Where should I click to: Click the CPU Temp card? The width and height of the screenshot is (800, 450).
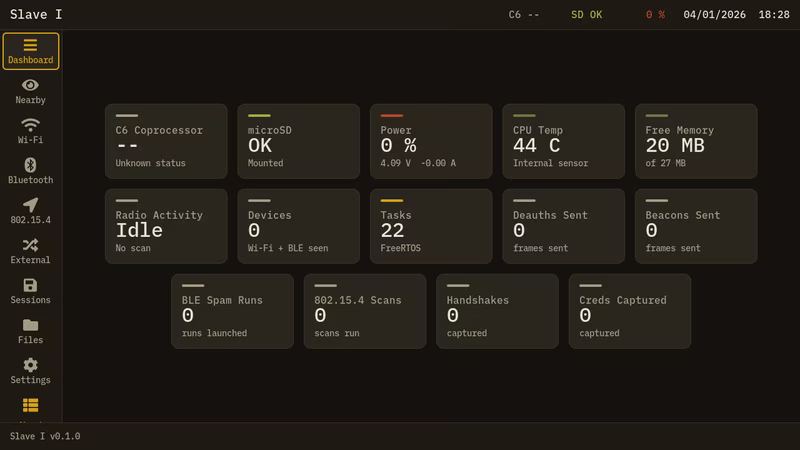(x=564, y=141)
